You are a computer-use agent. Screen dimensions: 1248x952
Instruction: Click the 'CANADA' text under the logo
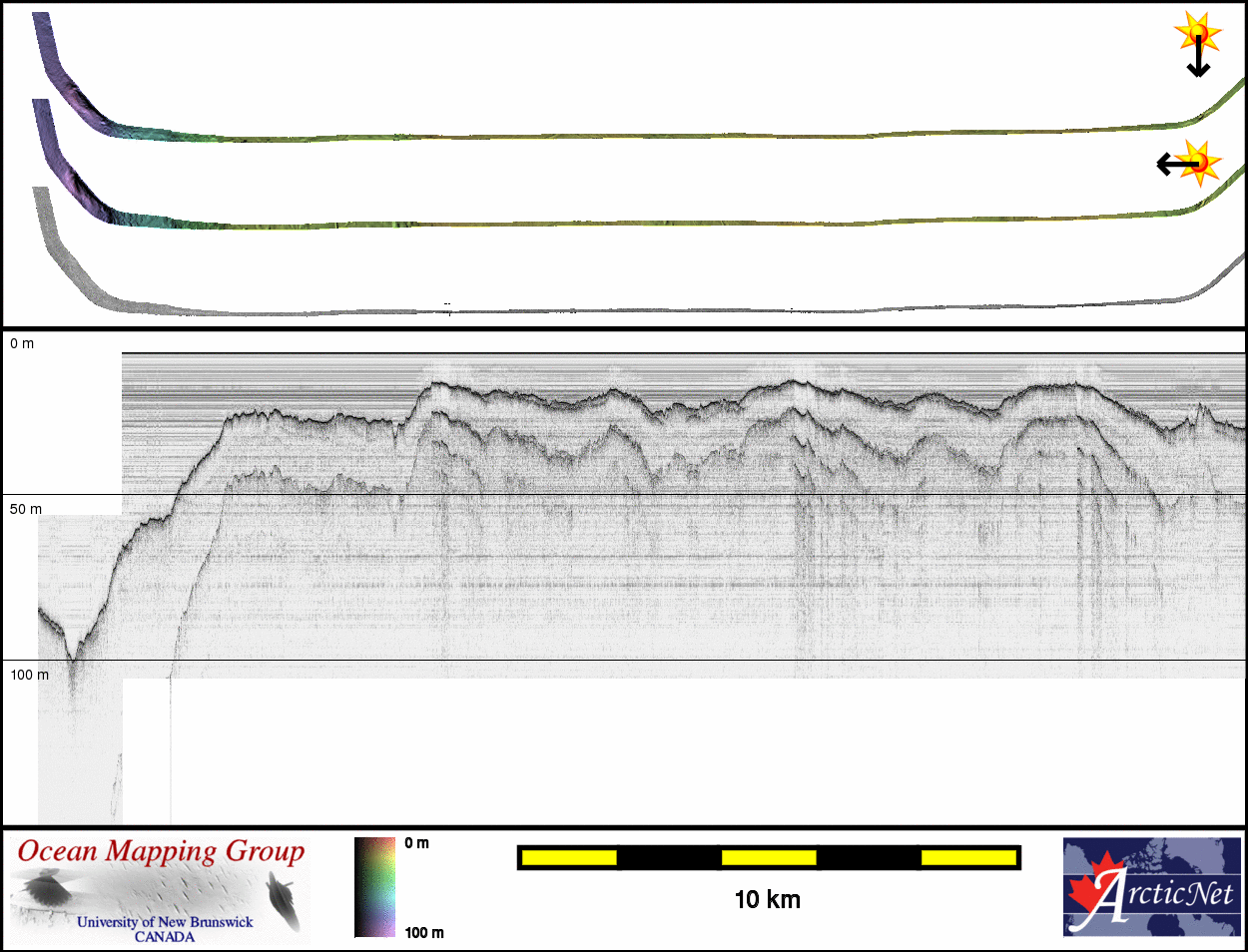click(165, 937)
